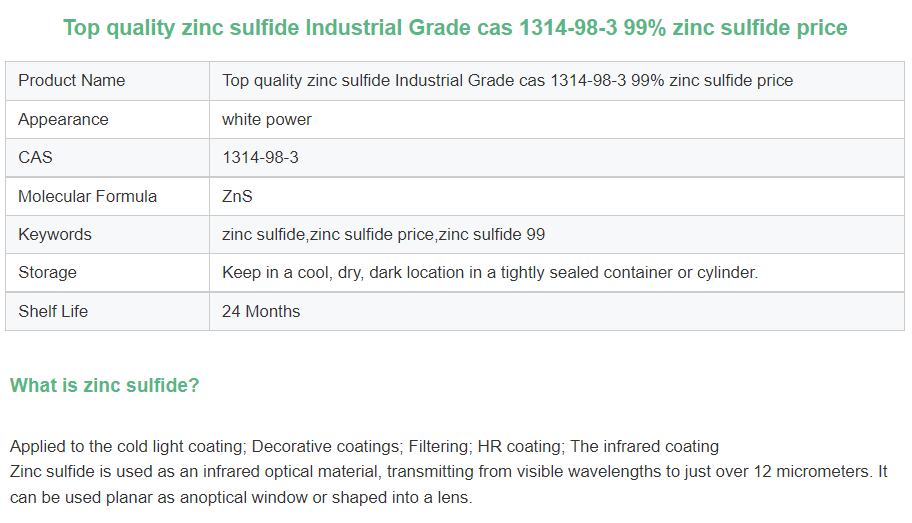
Task: Click the ZnS formula value
Action: [237, 196]
